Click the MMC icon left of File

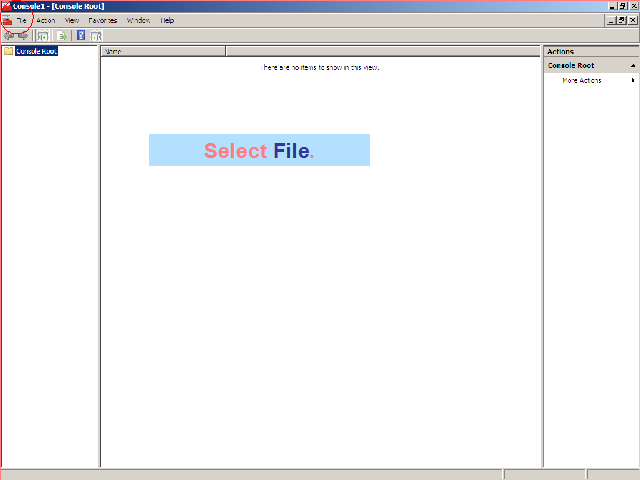tap(7, 20)
